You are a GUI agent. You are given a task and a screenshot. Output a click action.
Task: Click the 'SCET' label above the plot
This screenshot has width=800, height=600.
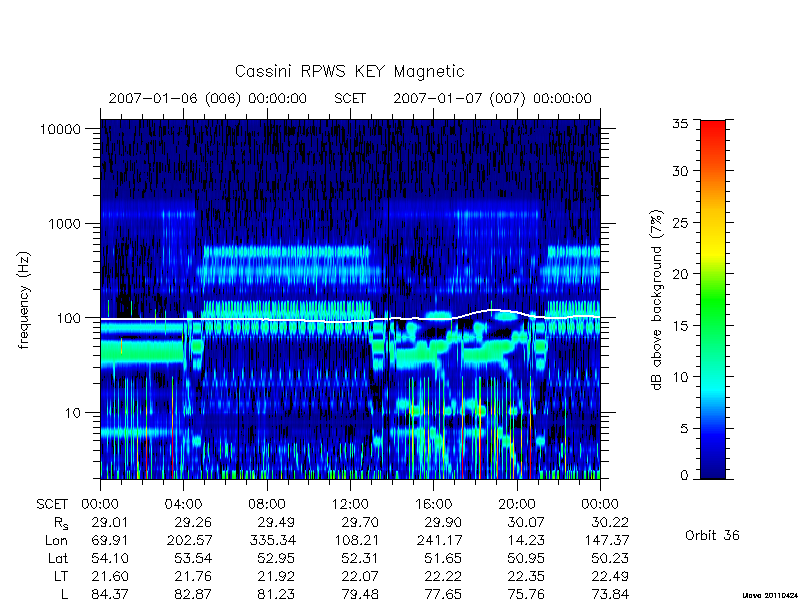[x=350, y=98]
